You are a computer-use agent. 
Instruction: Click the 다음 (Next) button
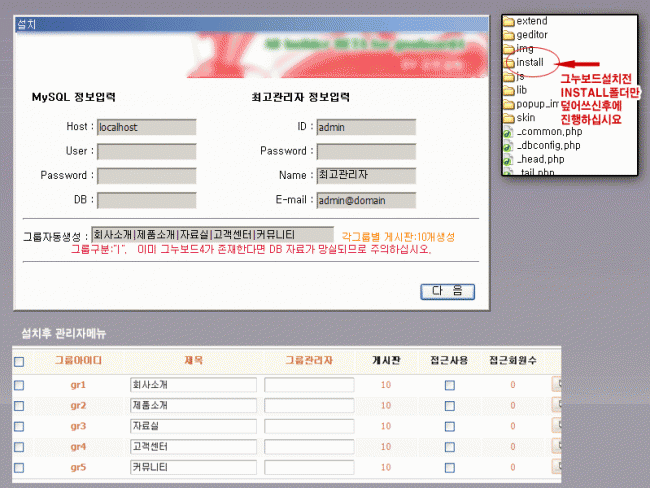pos(446,290)
